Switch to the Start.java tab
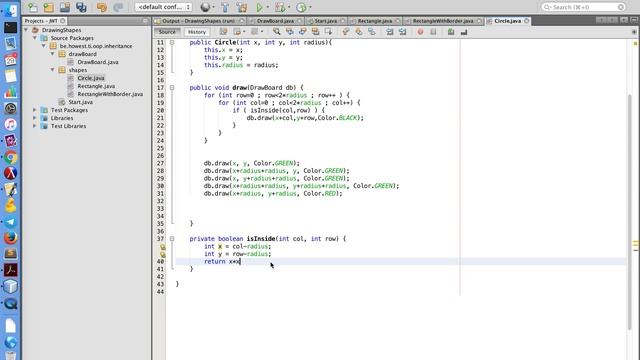640x360 pixels. pyautogui.click(x=326, y=21)
